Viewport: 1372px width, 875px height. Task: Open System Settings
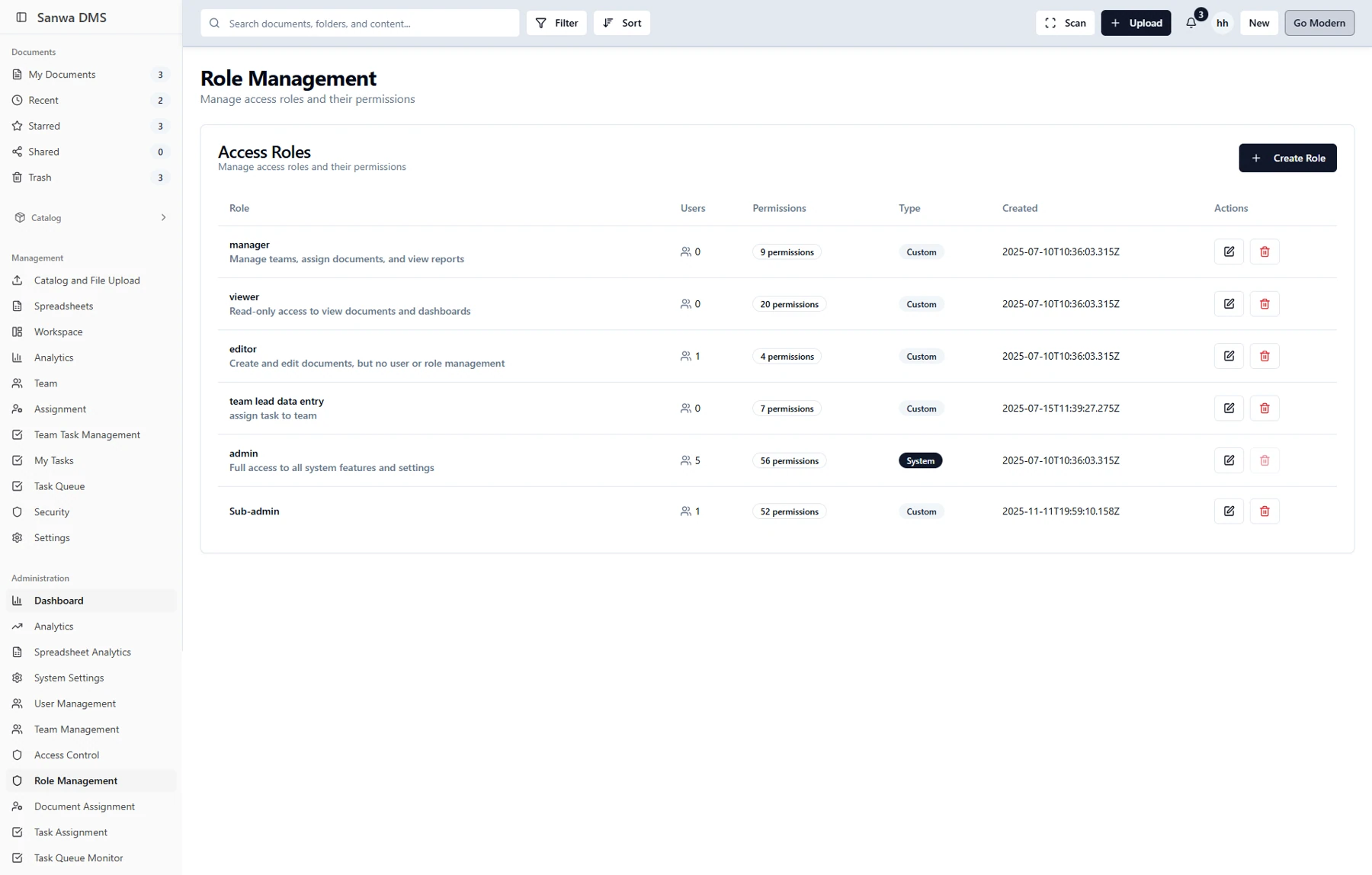coord(91,678)
